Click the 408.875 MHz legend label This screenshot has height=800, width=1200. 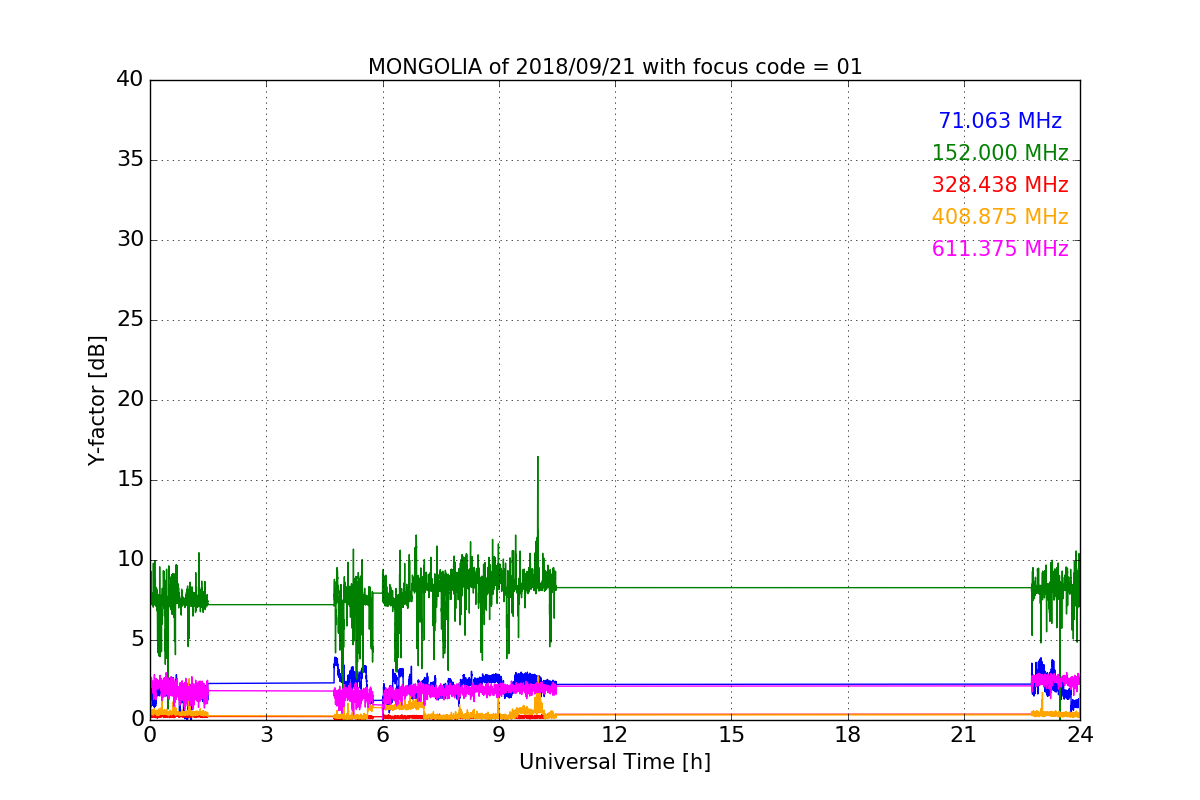pos(1000,217)
